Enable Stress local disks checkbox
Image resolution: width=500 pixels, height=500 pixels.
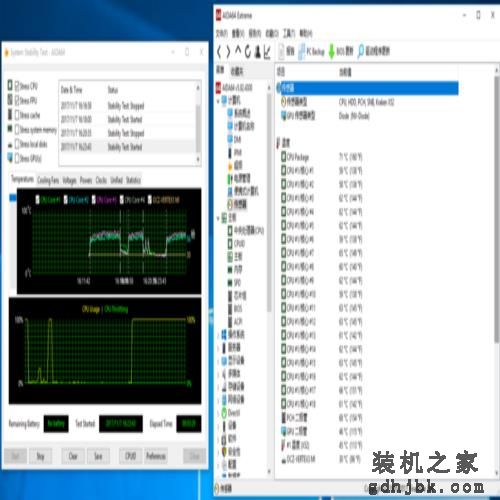tap(18, 144)
